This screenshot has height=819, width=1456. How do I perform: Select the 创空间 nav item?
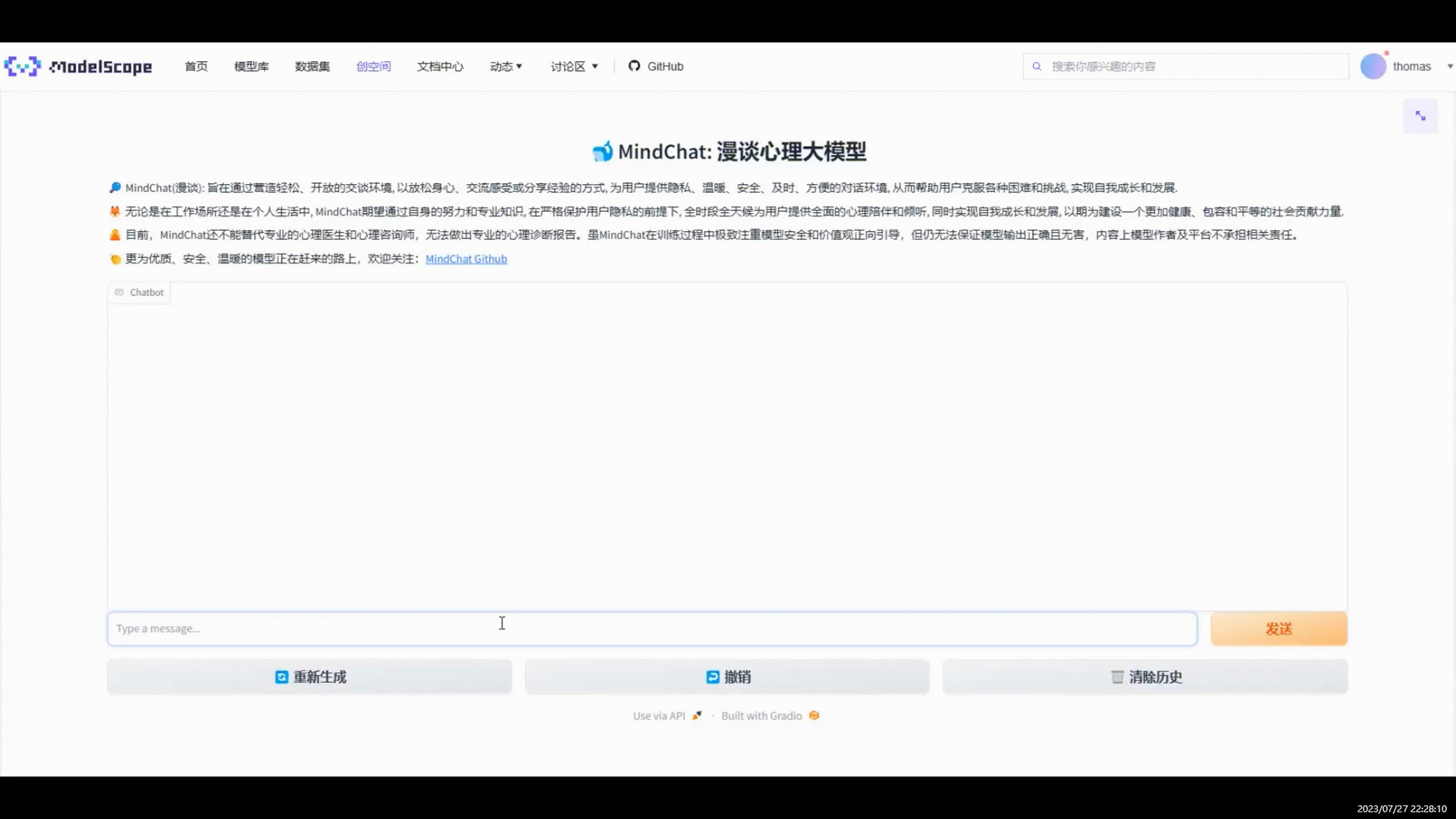(x=373, y=66)
